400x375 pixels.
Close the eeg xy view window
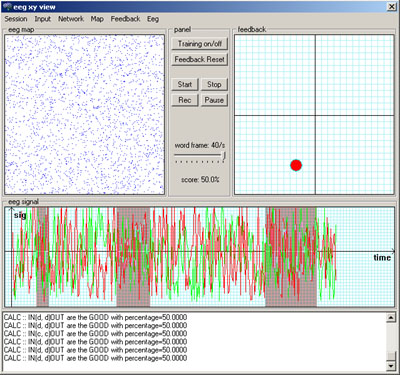coord(391,7)
